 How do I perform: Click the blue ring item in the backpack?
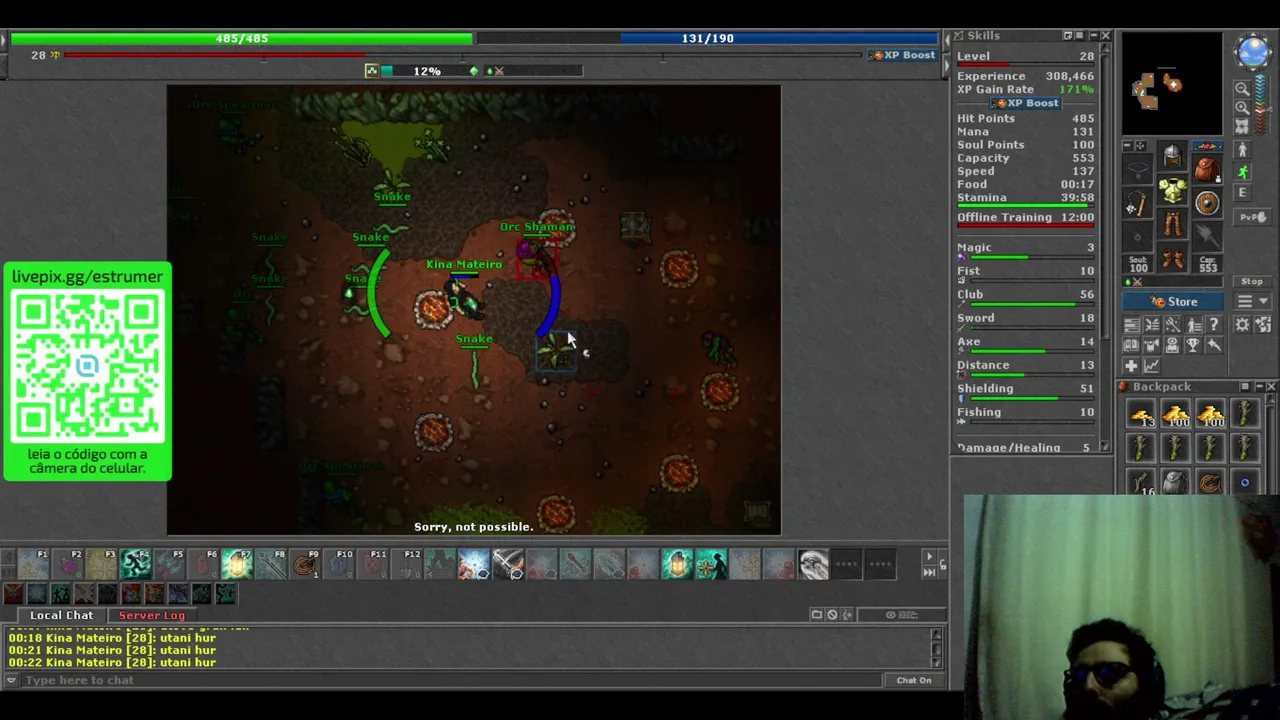coord(1245,482)
